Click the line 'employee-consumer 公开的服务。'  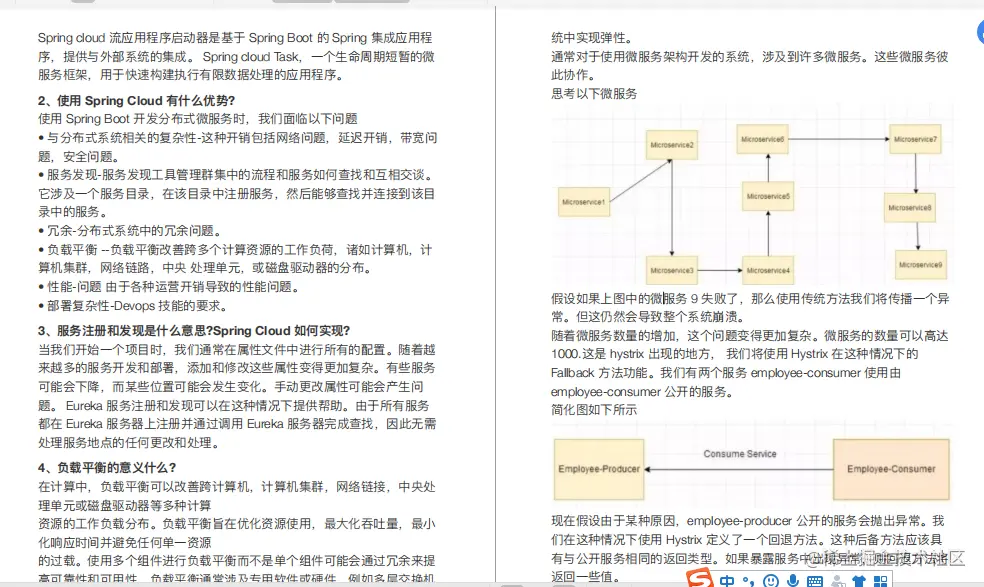643,392
